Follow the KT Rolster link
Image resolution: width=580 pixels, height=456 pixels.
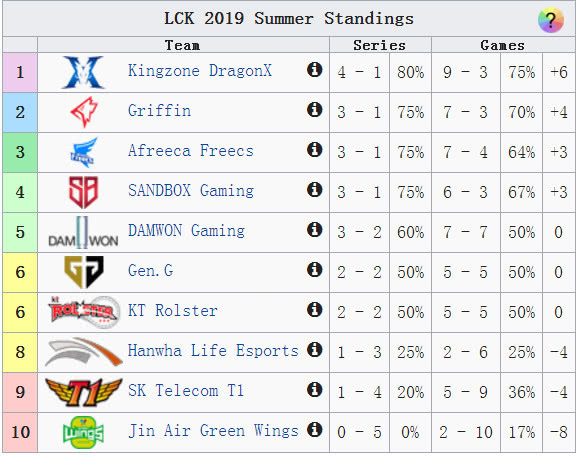(x=173, y=311)
